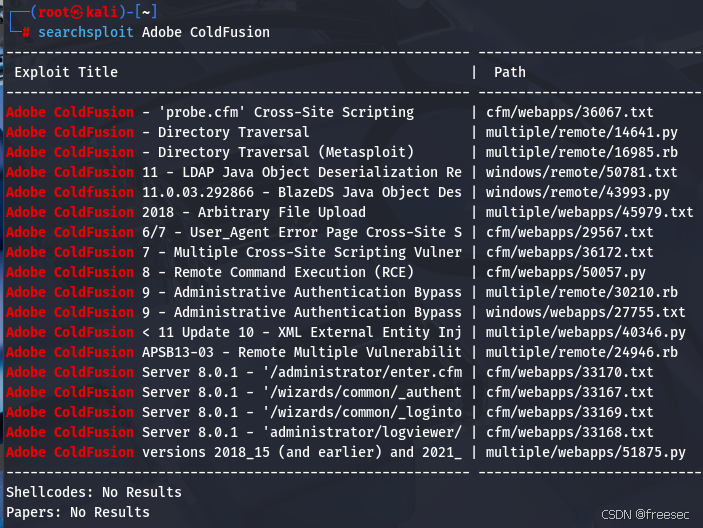Click the 'Path' column header
Screen dimensions: 703x528
click(510, 72)
